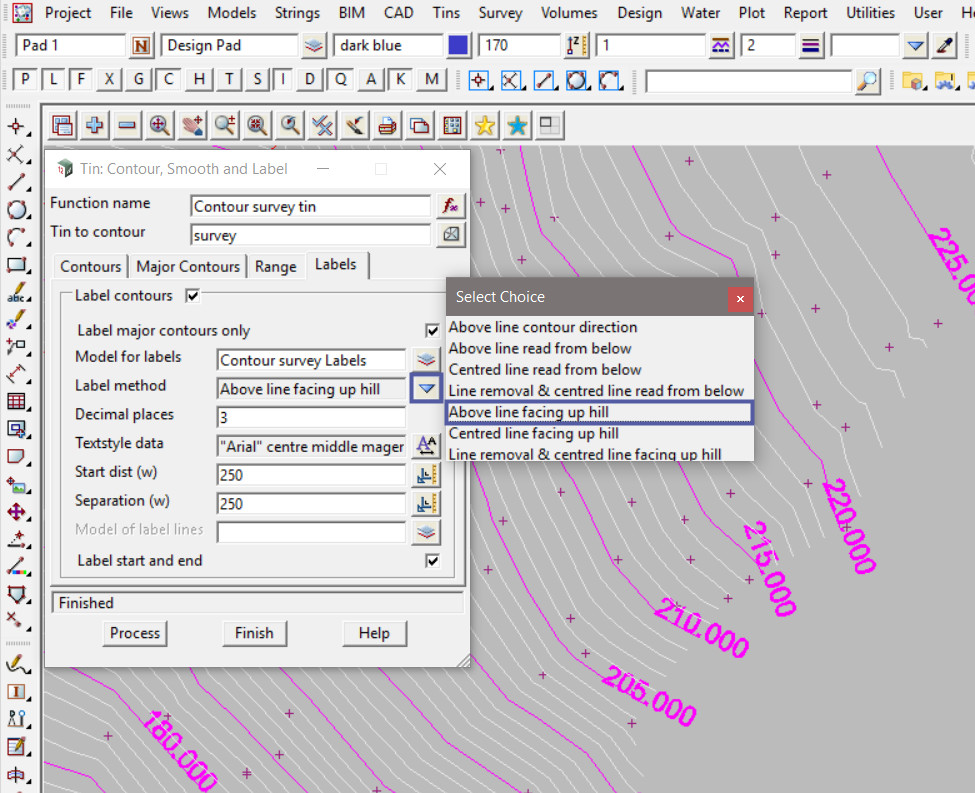Click the gold star icon in view toolbar
The height and width of the screenshot is (793, 975).
pos(484,125)
